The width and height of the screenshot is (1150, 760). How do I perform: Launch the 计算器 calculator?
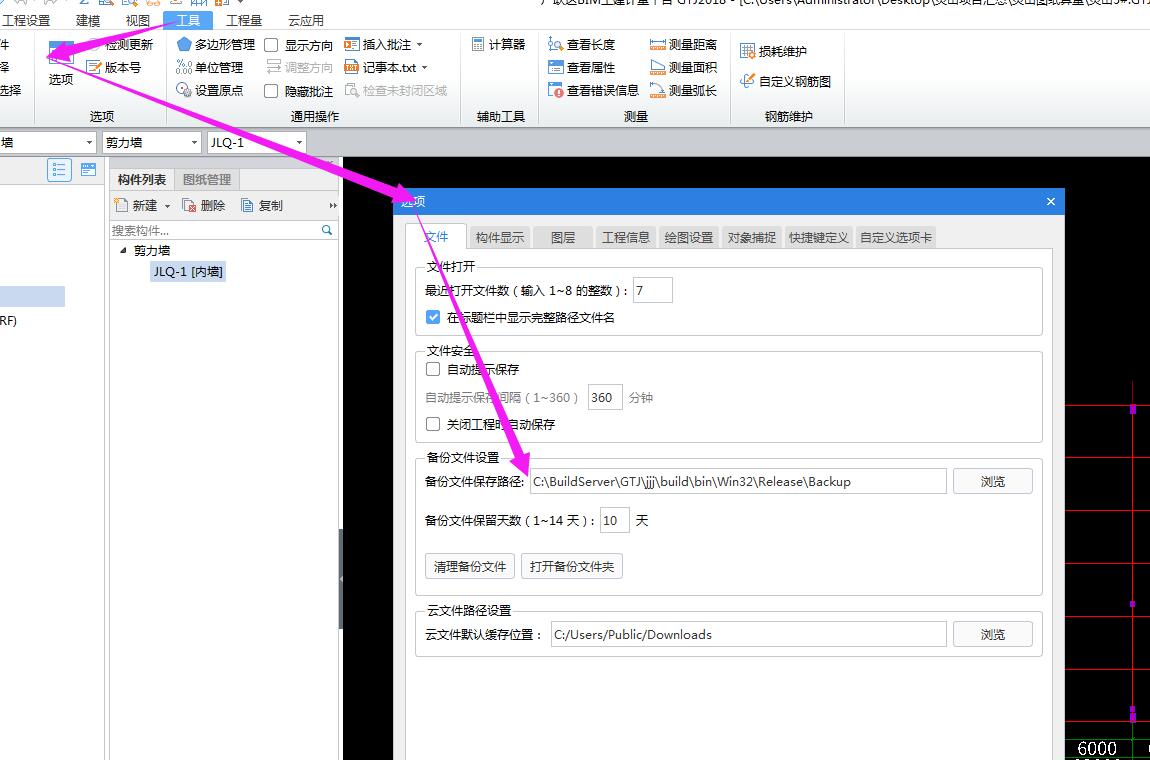(x=499, y=45)
